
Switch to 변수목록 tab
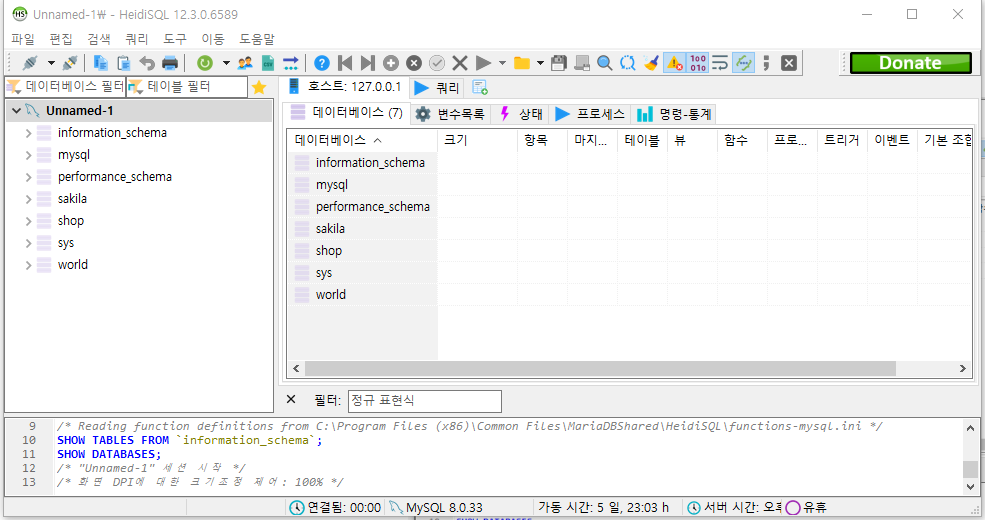pos(451,114)
